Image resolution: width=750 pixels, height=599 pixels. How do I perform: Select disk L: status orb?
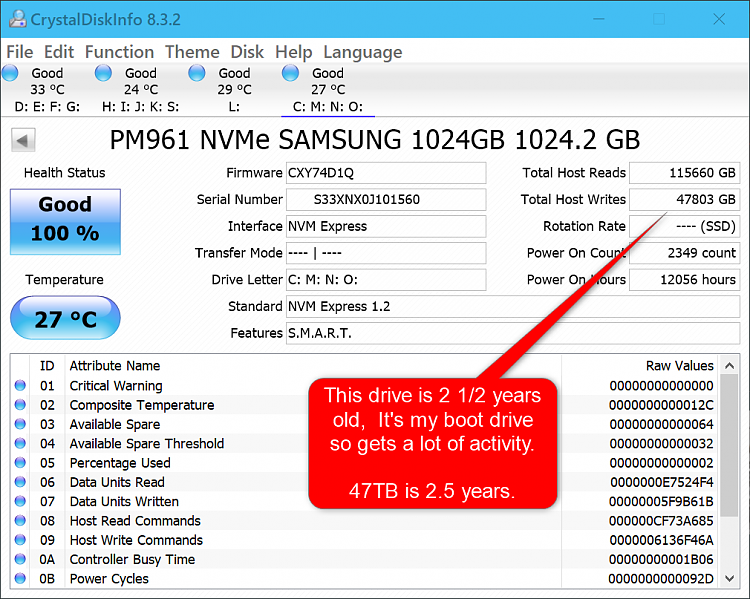click(x=197, y=73)
